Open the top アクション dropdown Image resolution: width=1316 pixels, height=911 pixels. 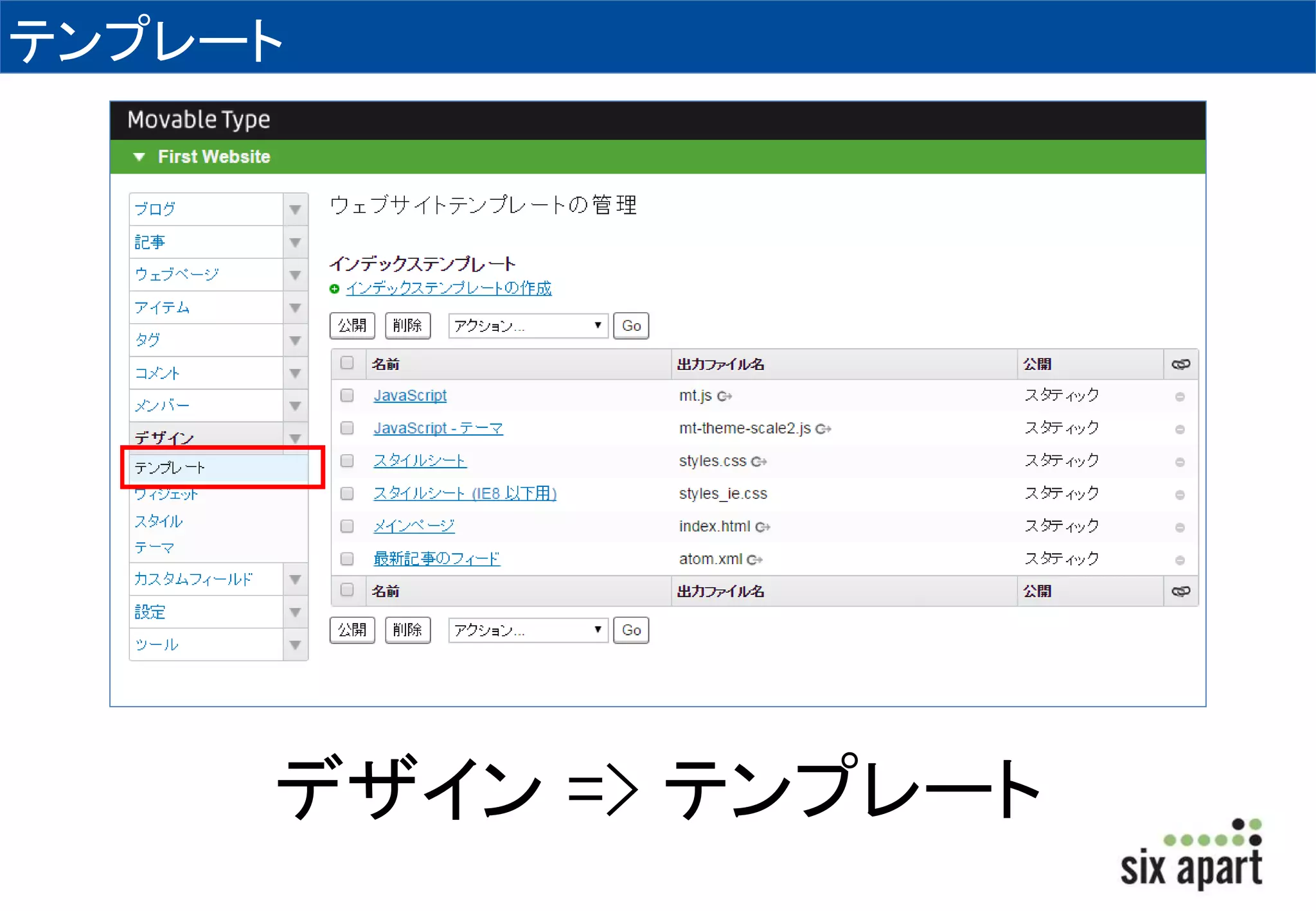528,326
